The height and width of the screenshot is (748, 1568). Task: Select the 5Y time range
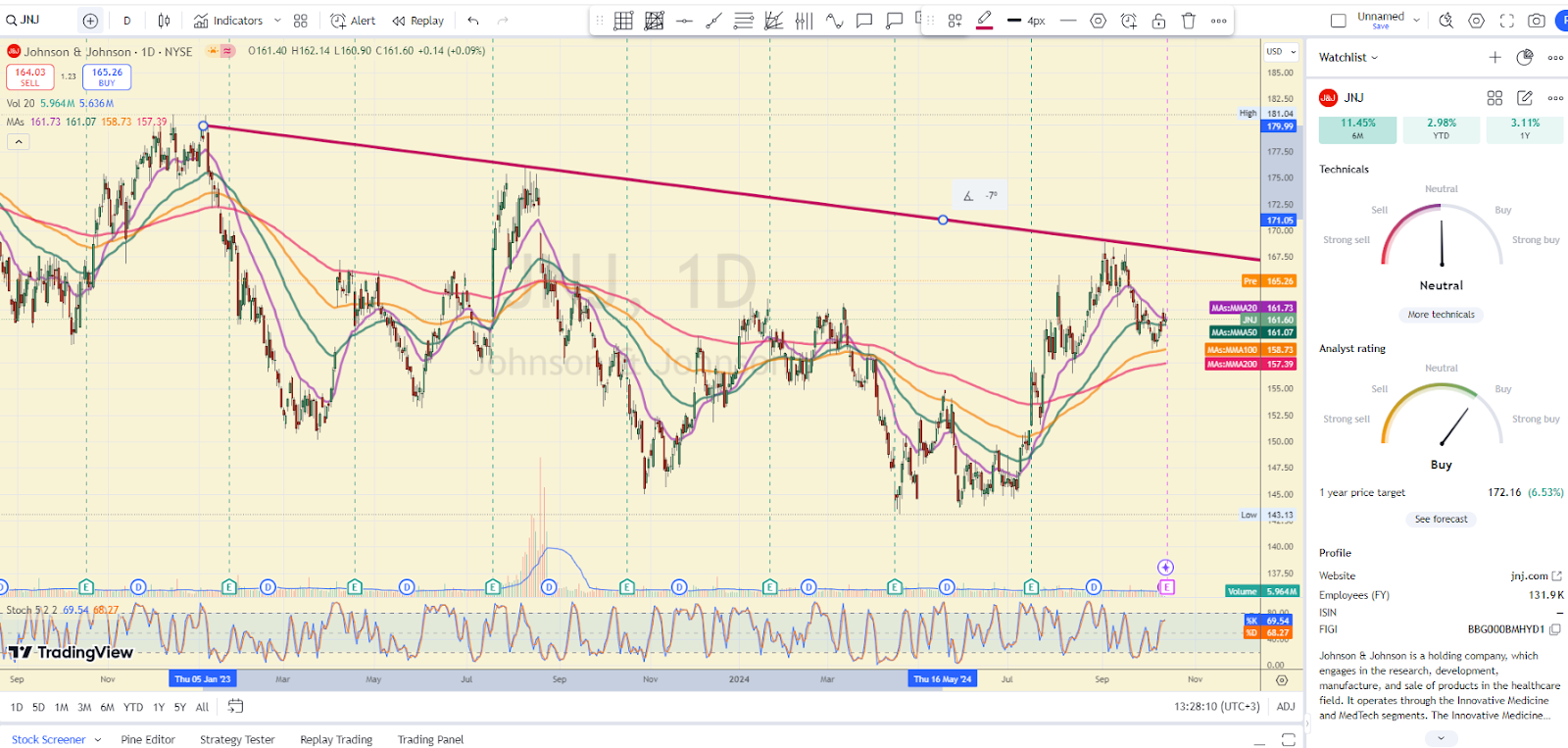(x=179, y=707)
